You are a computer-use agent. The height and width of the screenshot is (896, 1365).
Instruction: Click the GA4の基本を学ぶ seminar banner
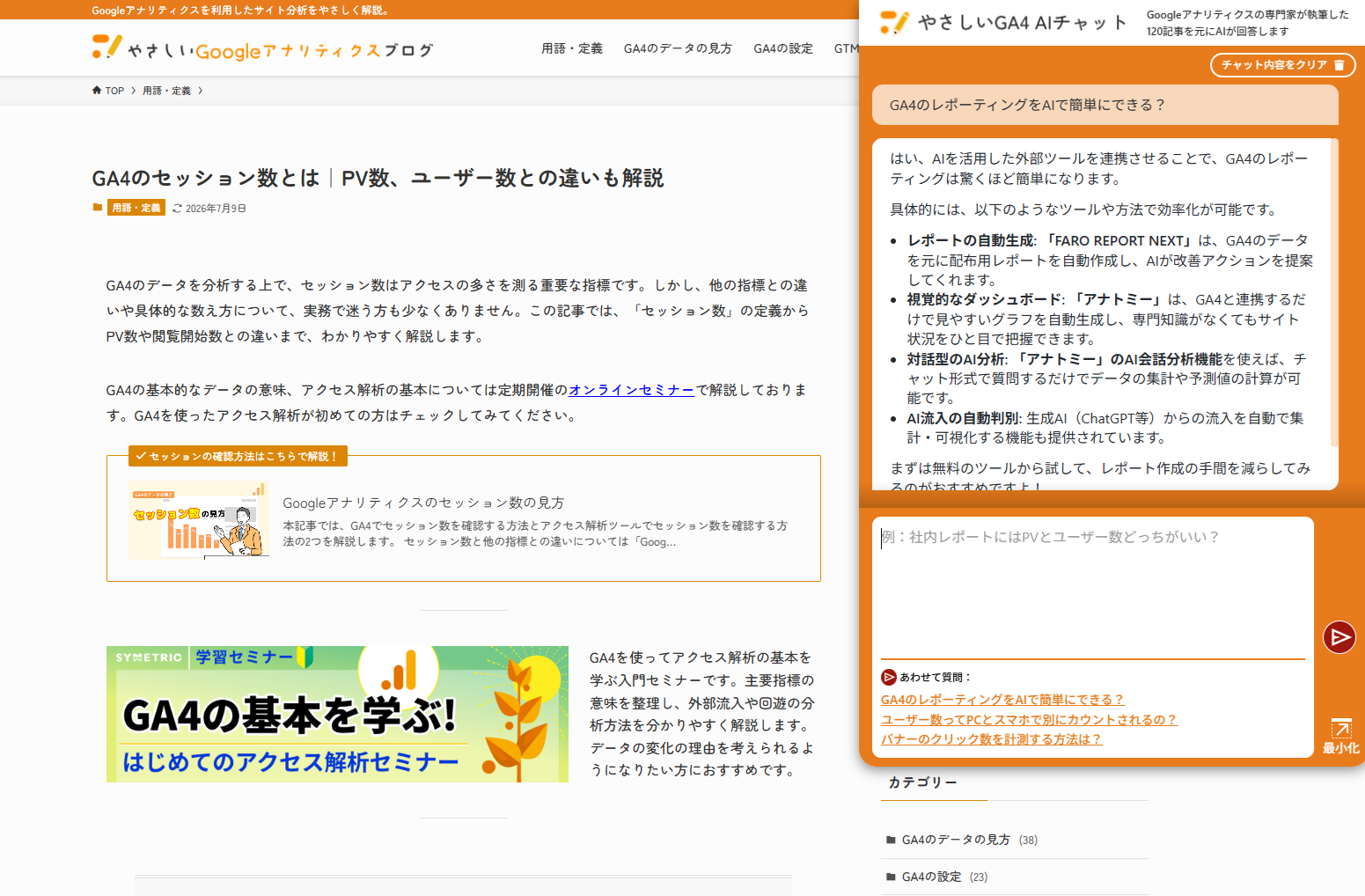[337, 714]
